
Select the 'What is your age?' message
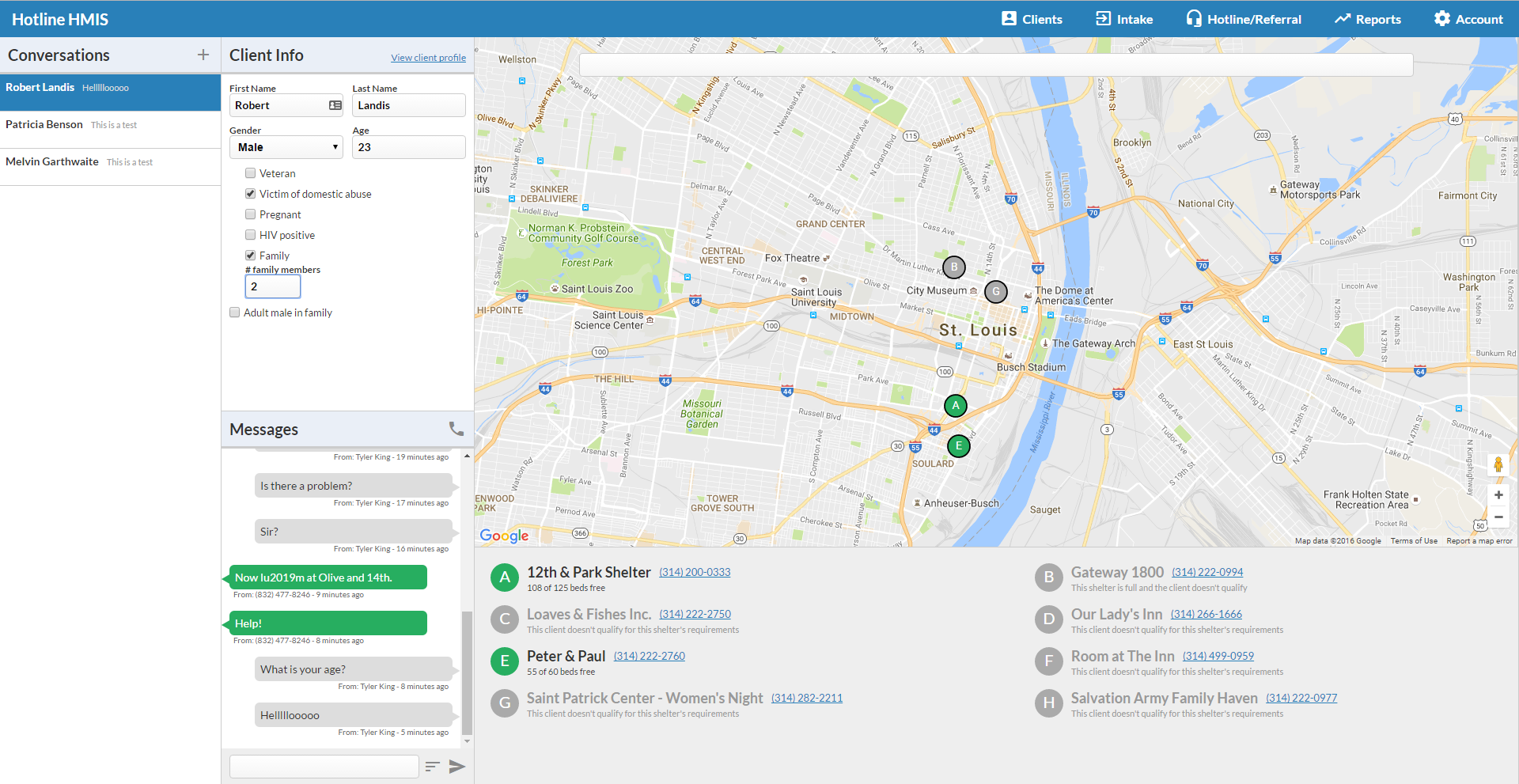pyautogui.click(x=354, y=669)
